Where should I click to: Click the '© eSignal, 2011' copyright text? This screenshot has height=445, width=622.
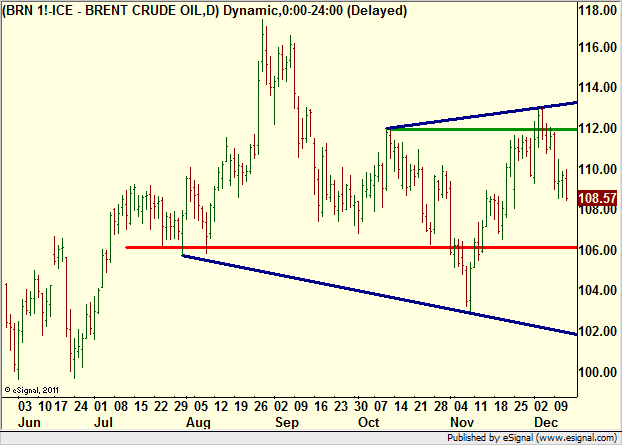point(32,390)
